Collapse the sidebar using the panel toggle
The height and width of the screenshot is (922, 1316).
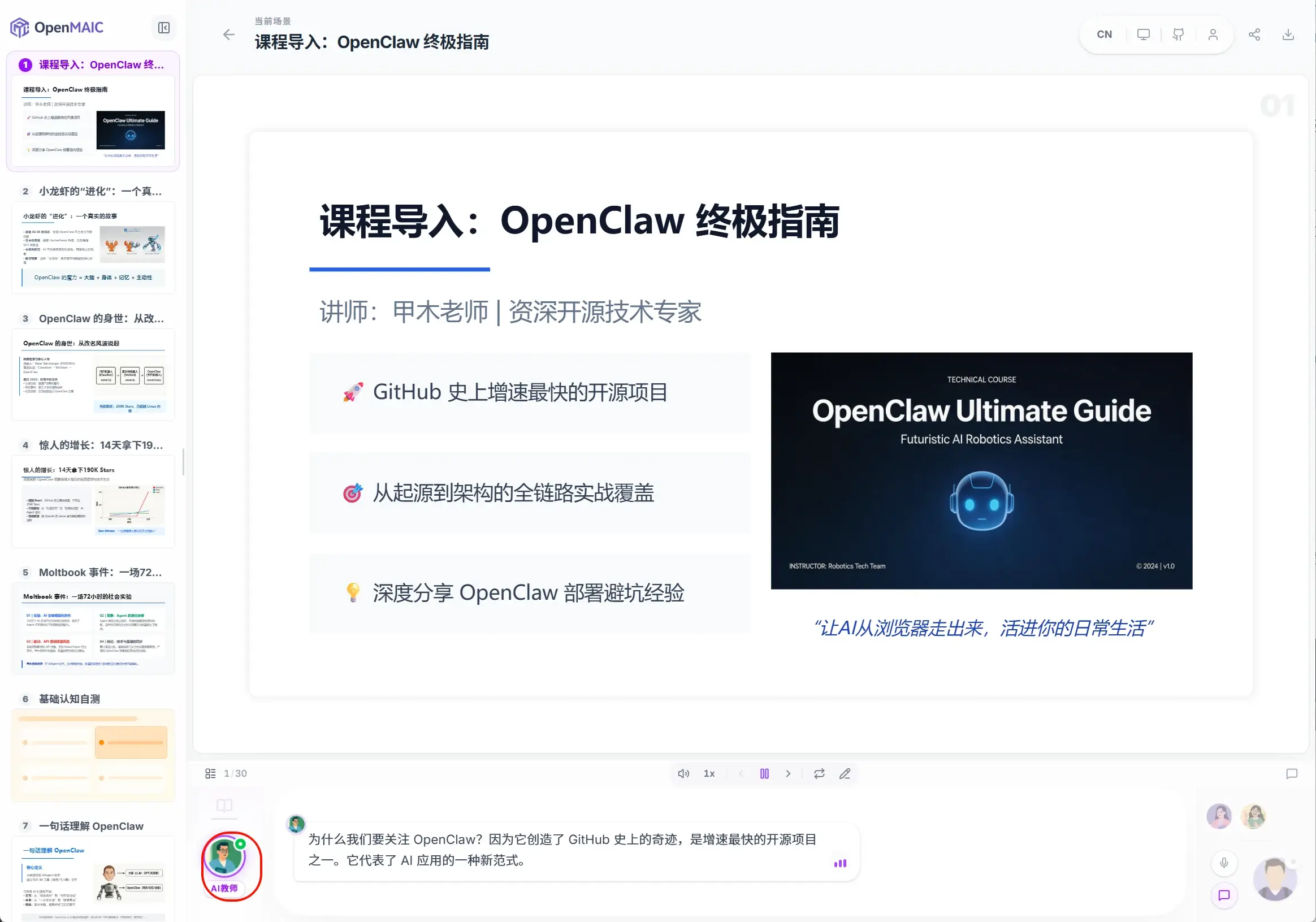[164, 28]
